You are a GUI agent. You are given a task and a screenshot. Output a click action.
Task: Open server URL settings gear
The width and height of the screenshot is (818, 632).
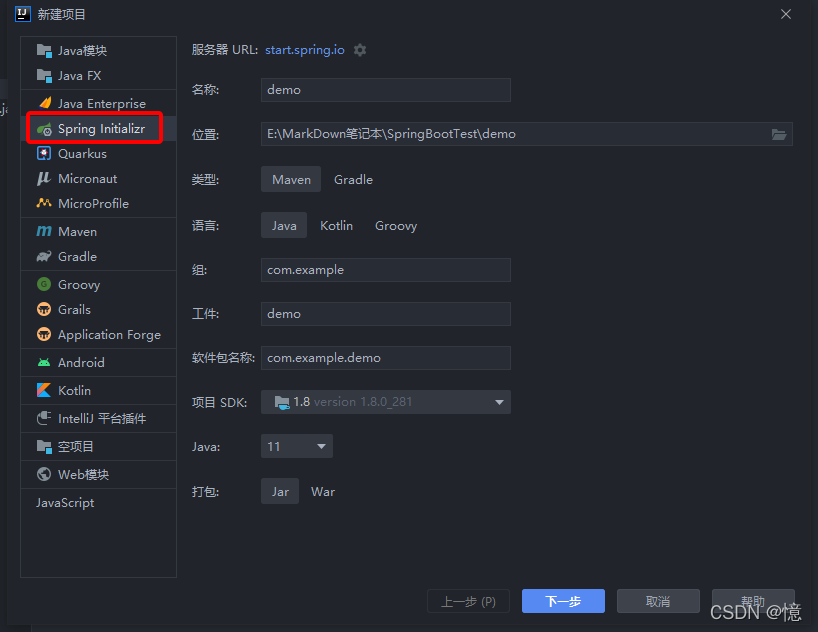[360, 50]
